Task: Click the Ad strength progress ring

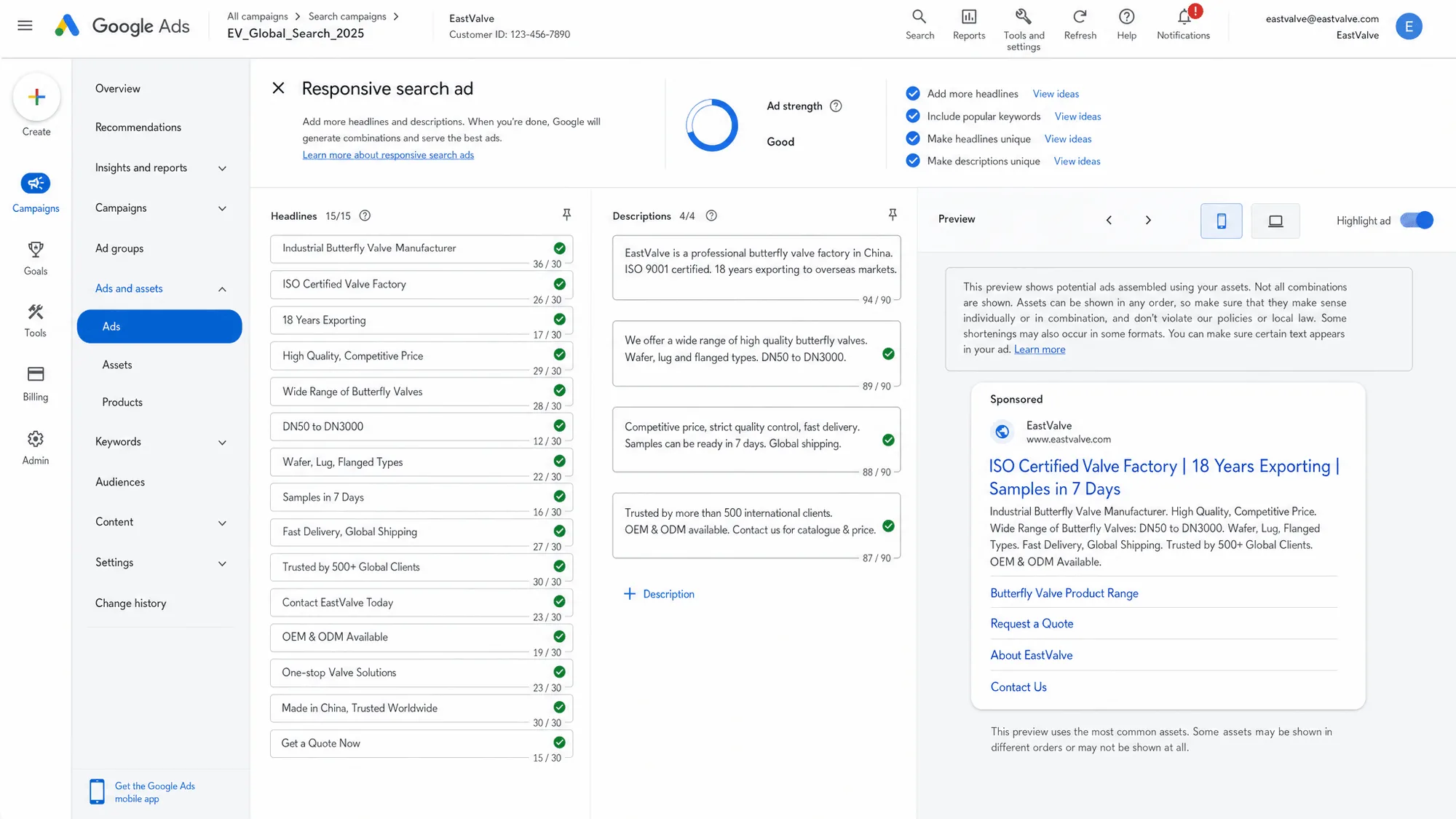Action: pos(712,125)
